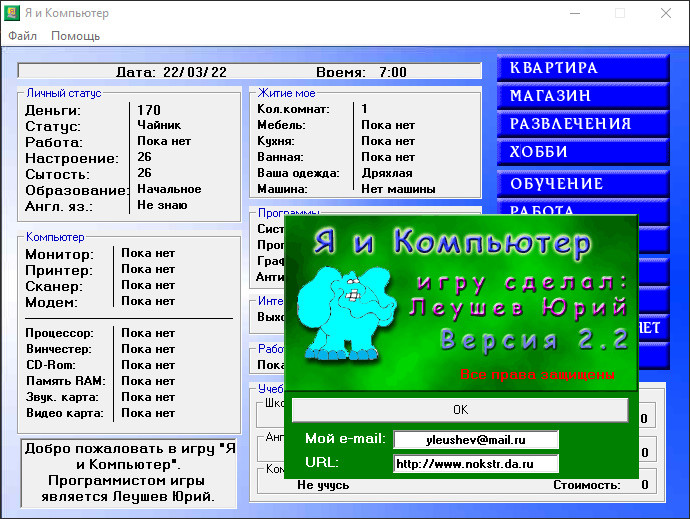Click the Звук. карта label
The width and height of the screenshot is (690, 519).
[62, 397]
